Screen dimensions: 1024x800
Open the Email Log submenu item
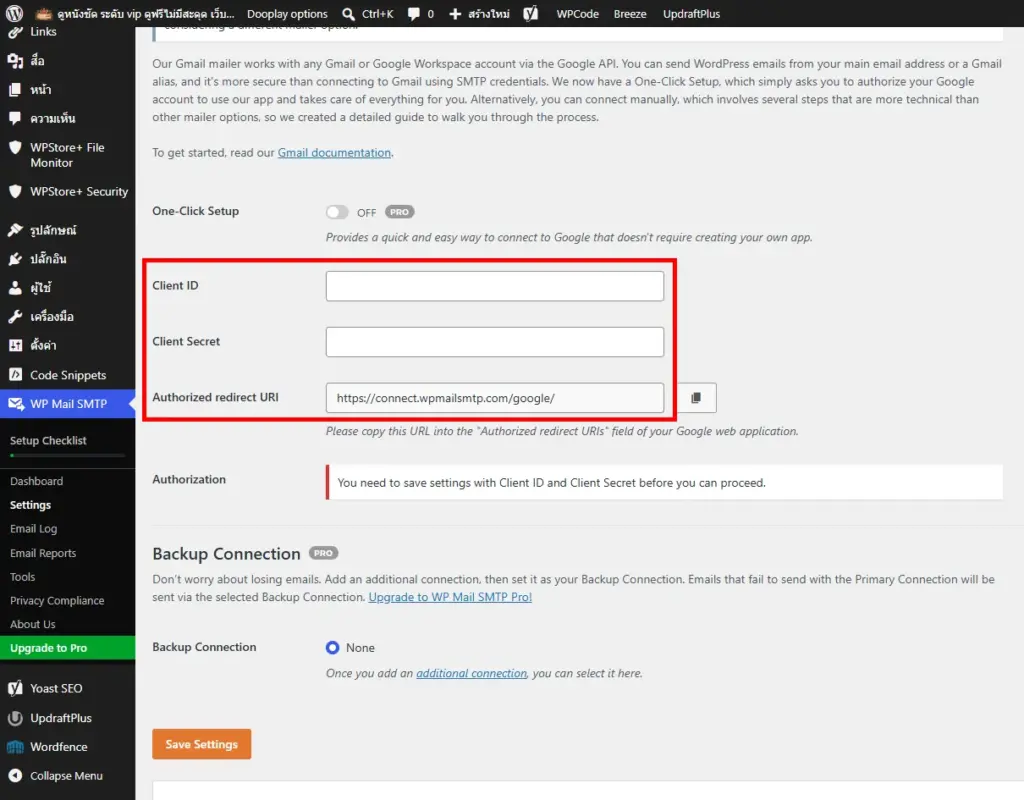pos(33,529)
